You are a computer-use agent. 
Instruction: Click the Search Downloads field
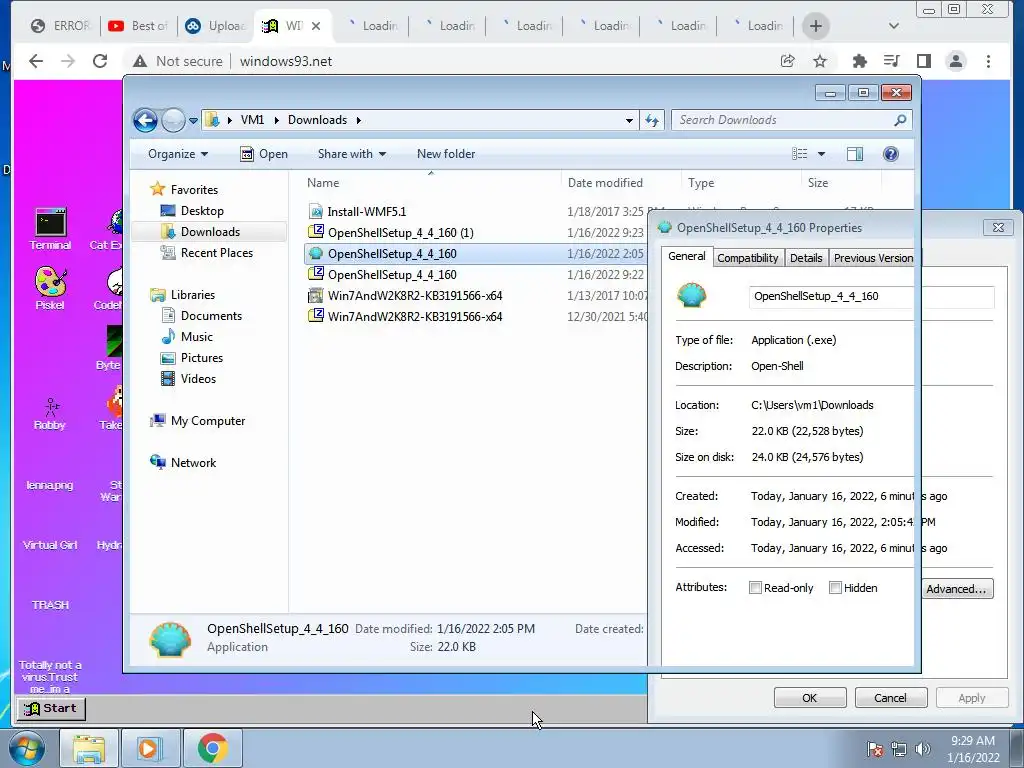tap(791, 120)
